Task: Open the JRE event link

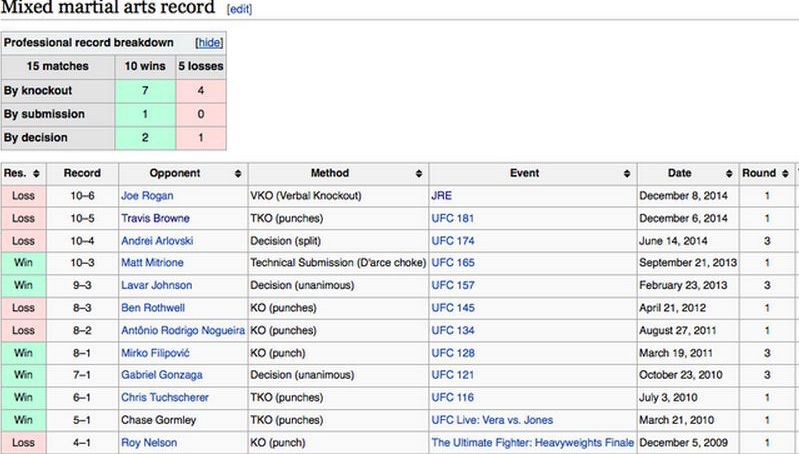Action: click(441, 196)
